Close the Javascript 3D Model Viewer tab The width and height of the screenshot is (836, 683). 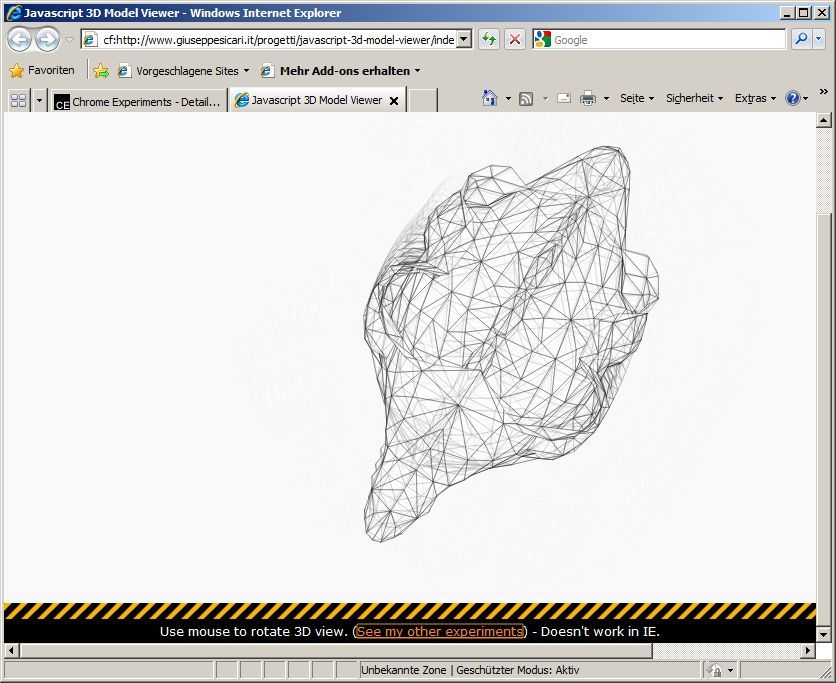point(394,101)
